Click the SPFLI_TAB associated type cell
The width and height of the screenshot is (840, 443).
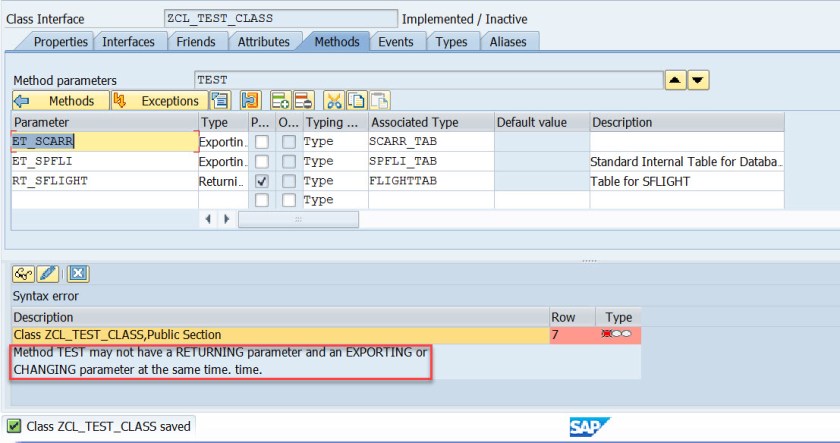(431, 161)
